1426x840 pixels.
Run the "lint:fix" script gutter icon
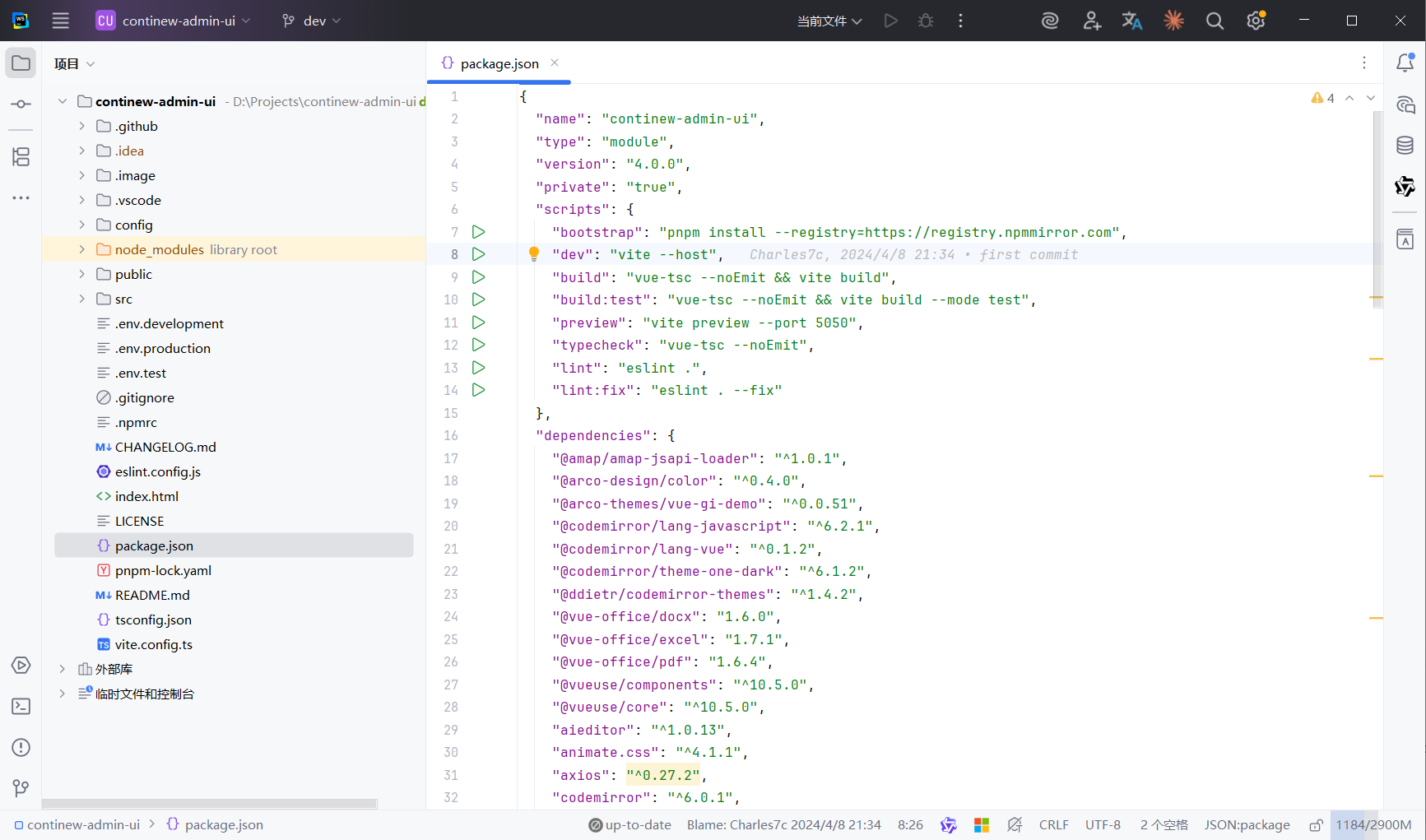coord(478,390)
